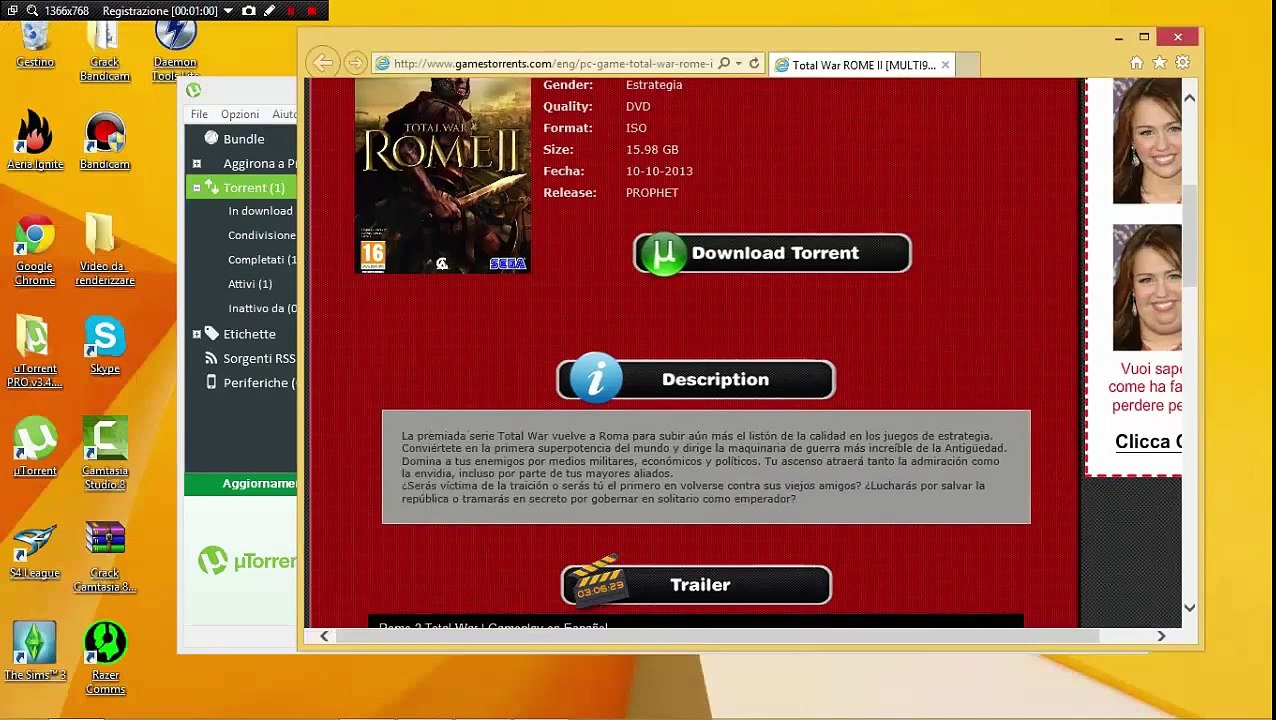
Task: Open a new blank browser tab
Action: click(967, 65)
